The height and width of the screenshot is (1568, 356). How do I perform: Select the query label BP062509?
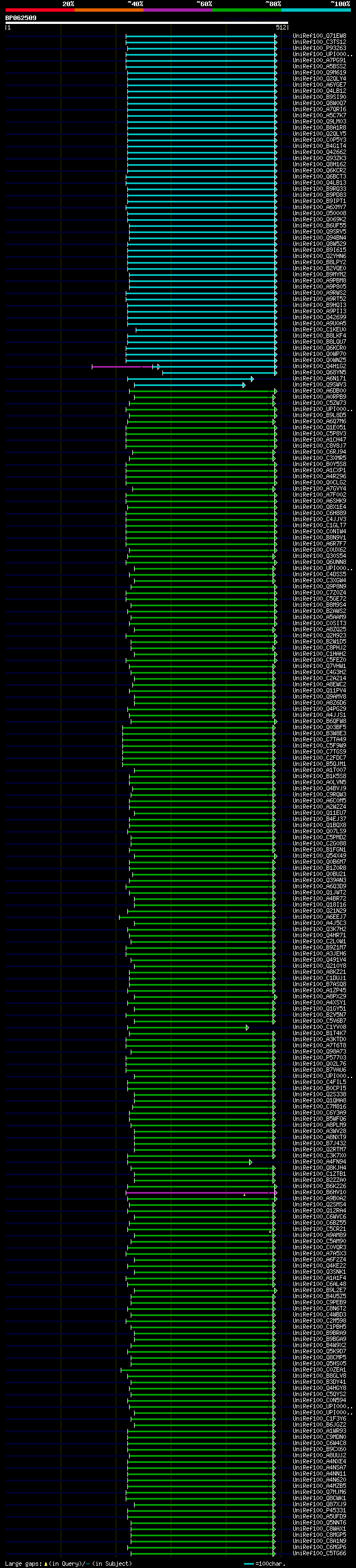coord(21,18)
